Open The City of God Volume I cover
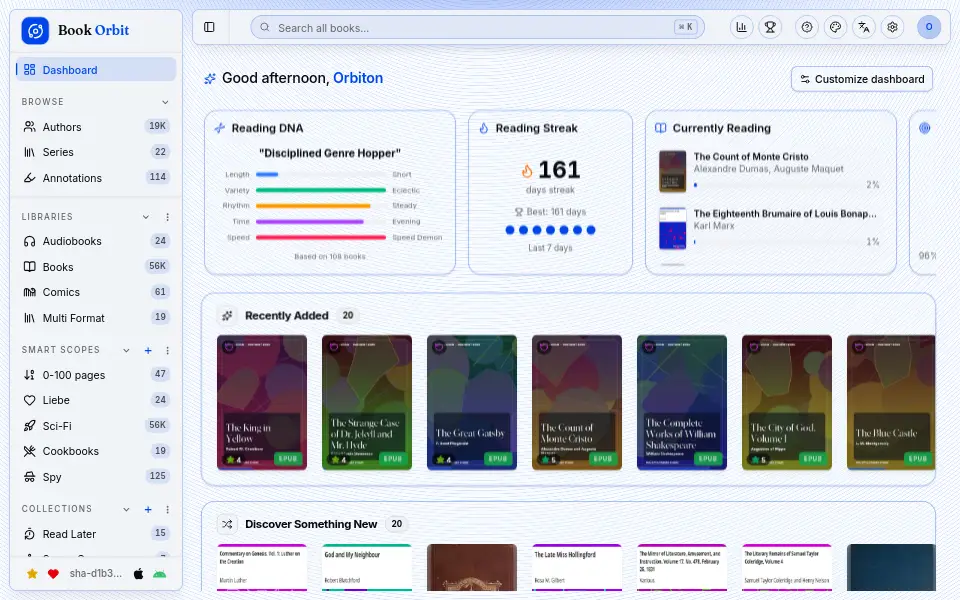This screenshot has height=600, width=960. (787, 403)
